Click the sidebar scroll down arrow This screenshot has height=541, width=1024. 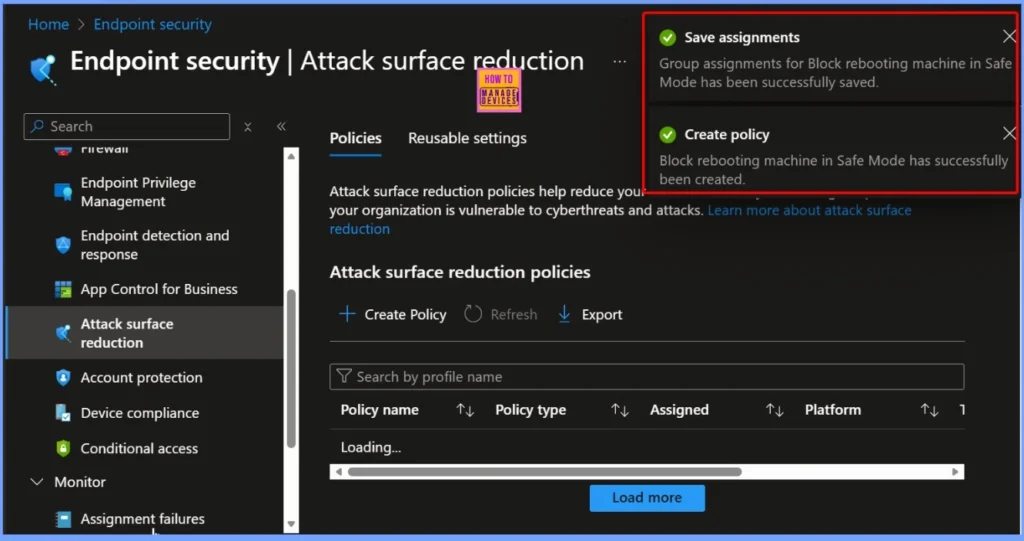point(291,524)
